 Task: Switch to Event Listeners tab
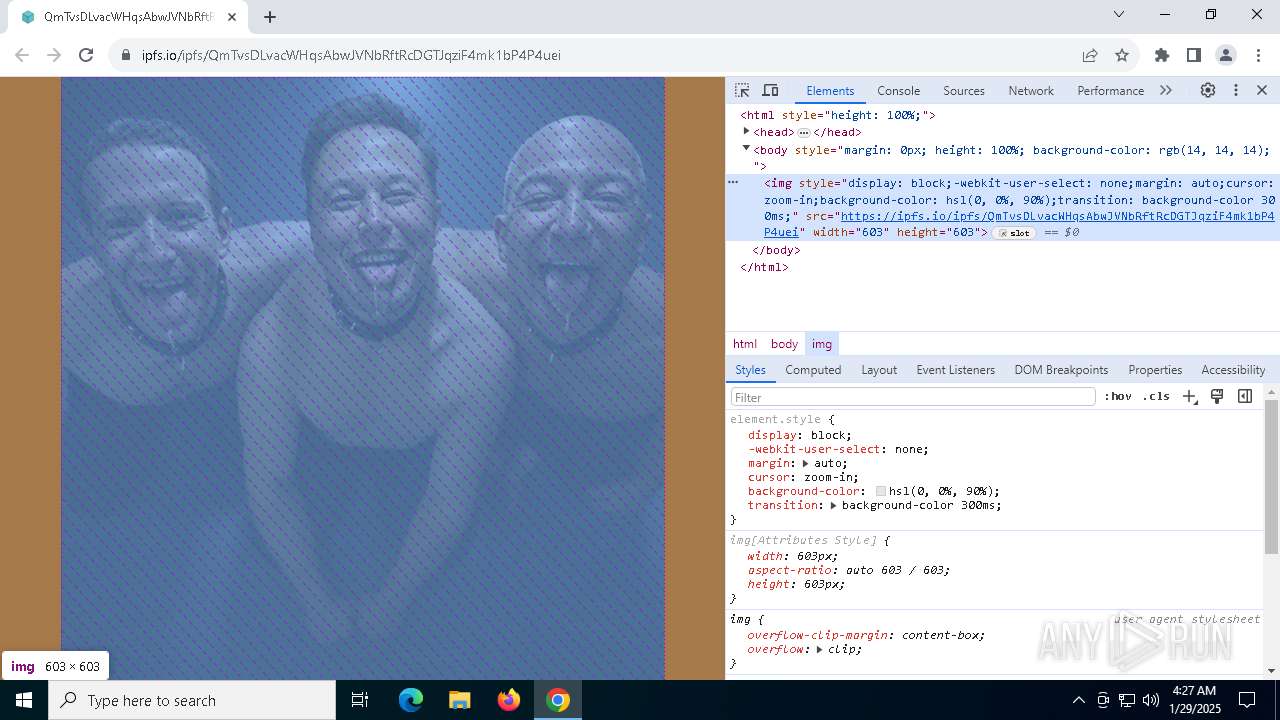[955, 370]
